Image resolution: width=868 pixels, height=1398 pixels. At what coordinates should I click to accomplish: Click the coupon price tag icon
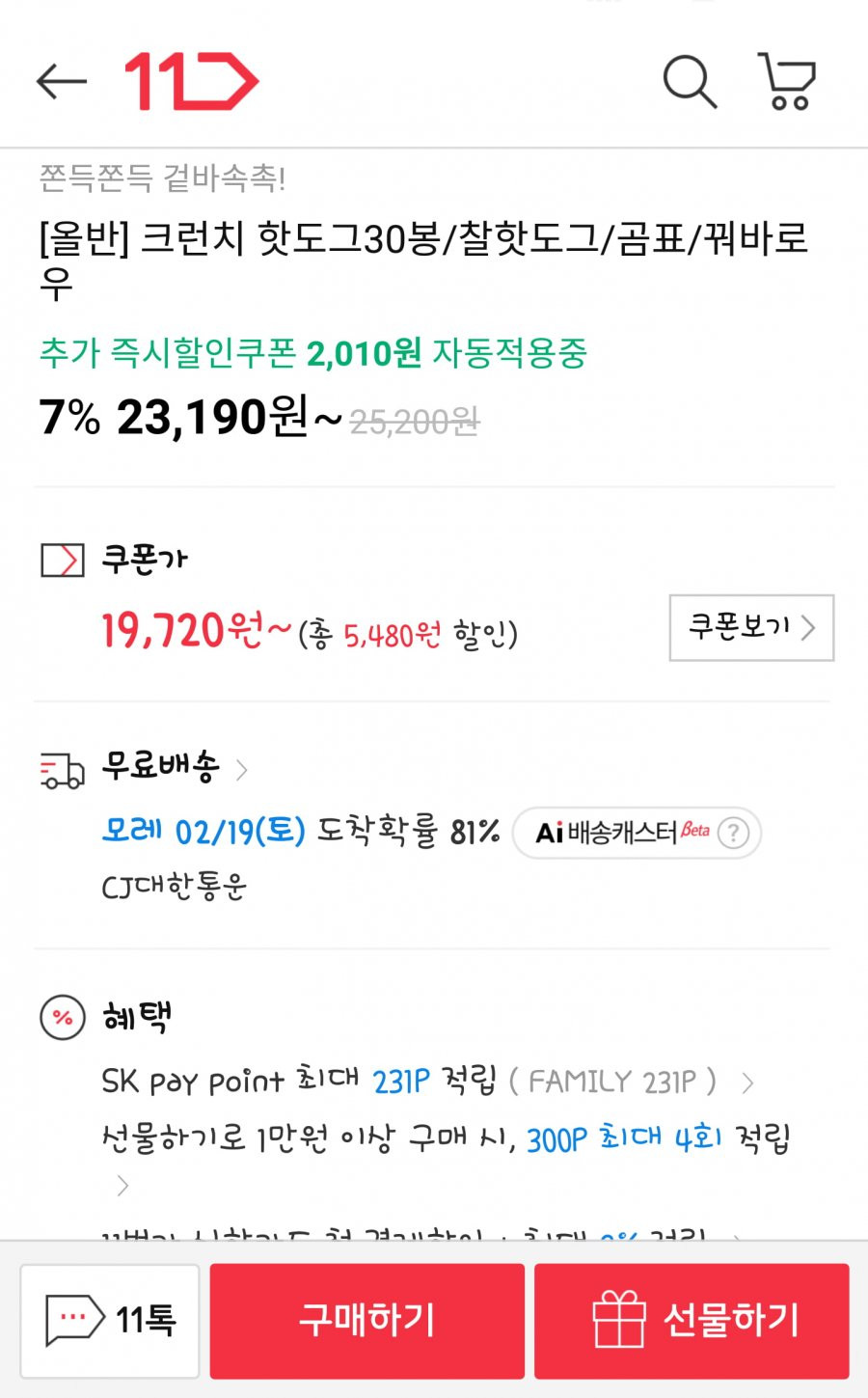point(63,560)
